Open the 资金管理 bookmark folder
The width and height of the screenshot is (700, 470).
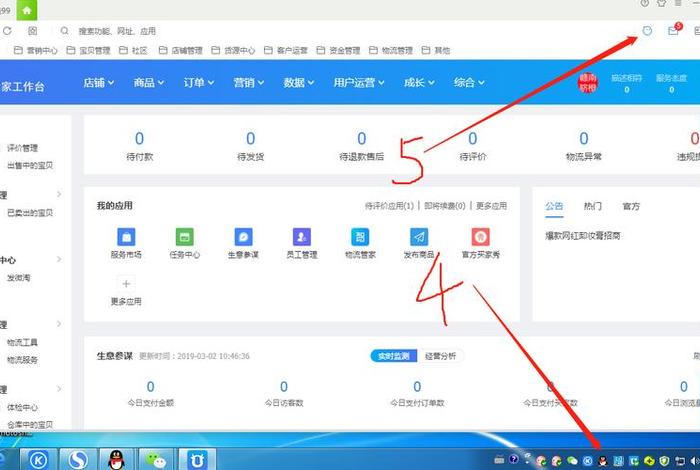point(338,50)
